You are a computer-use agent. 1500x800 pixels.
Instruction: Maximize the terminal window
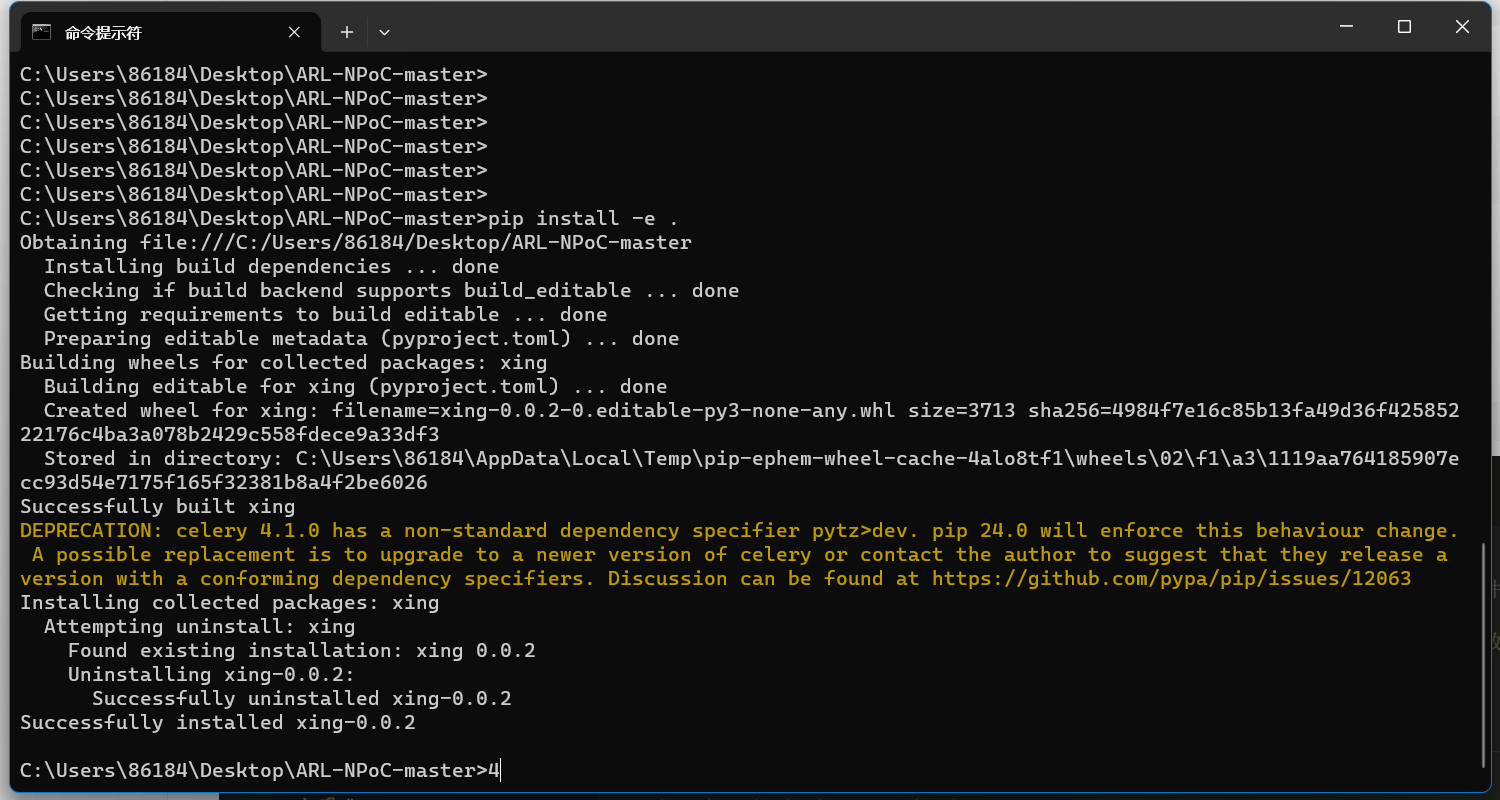pyautogui.click(x=1404, y=27)
